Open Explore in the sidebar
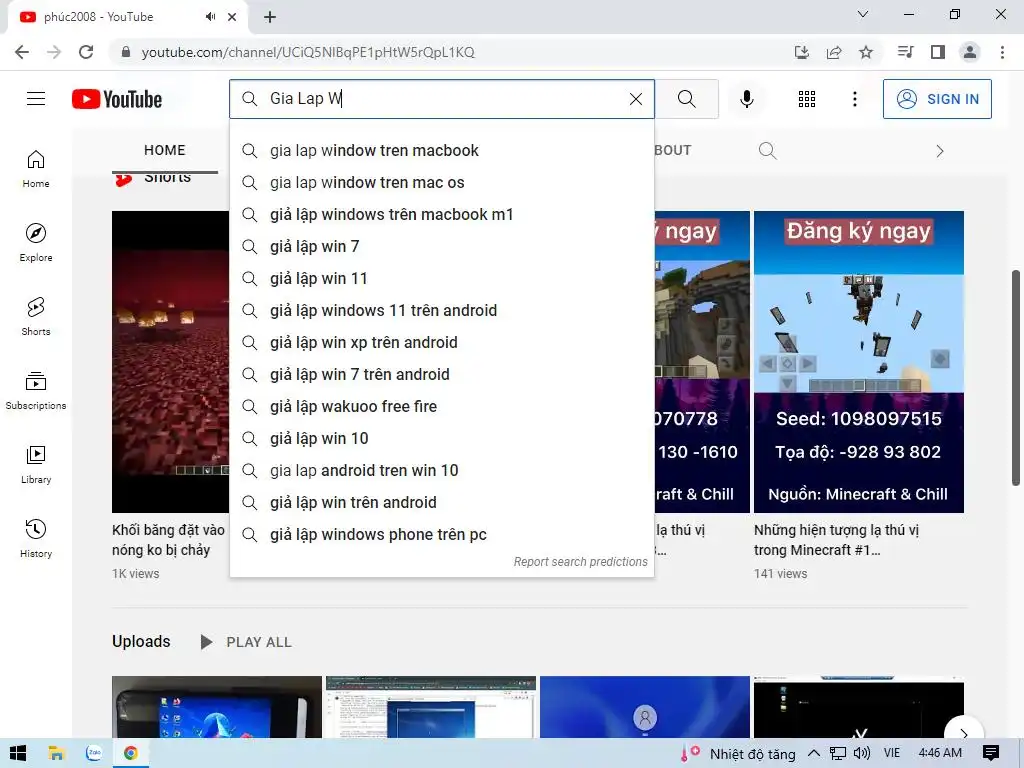 click(36, 242)
